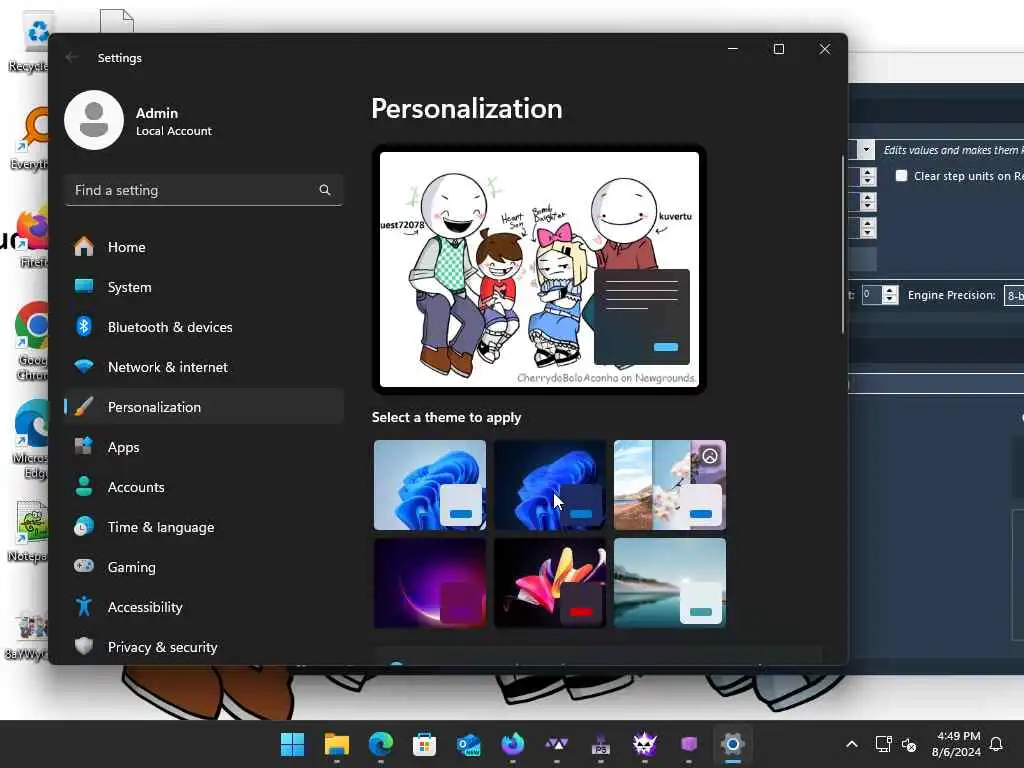Select Personalization in sidebar

[x=204, y=407]
